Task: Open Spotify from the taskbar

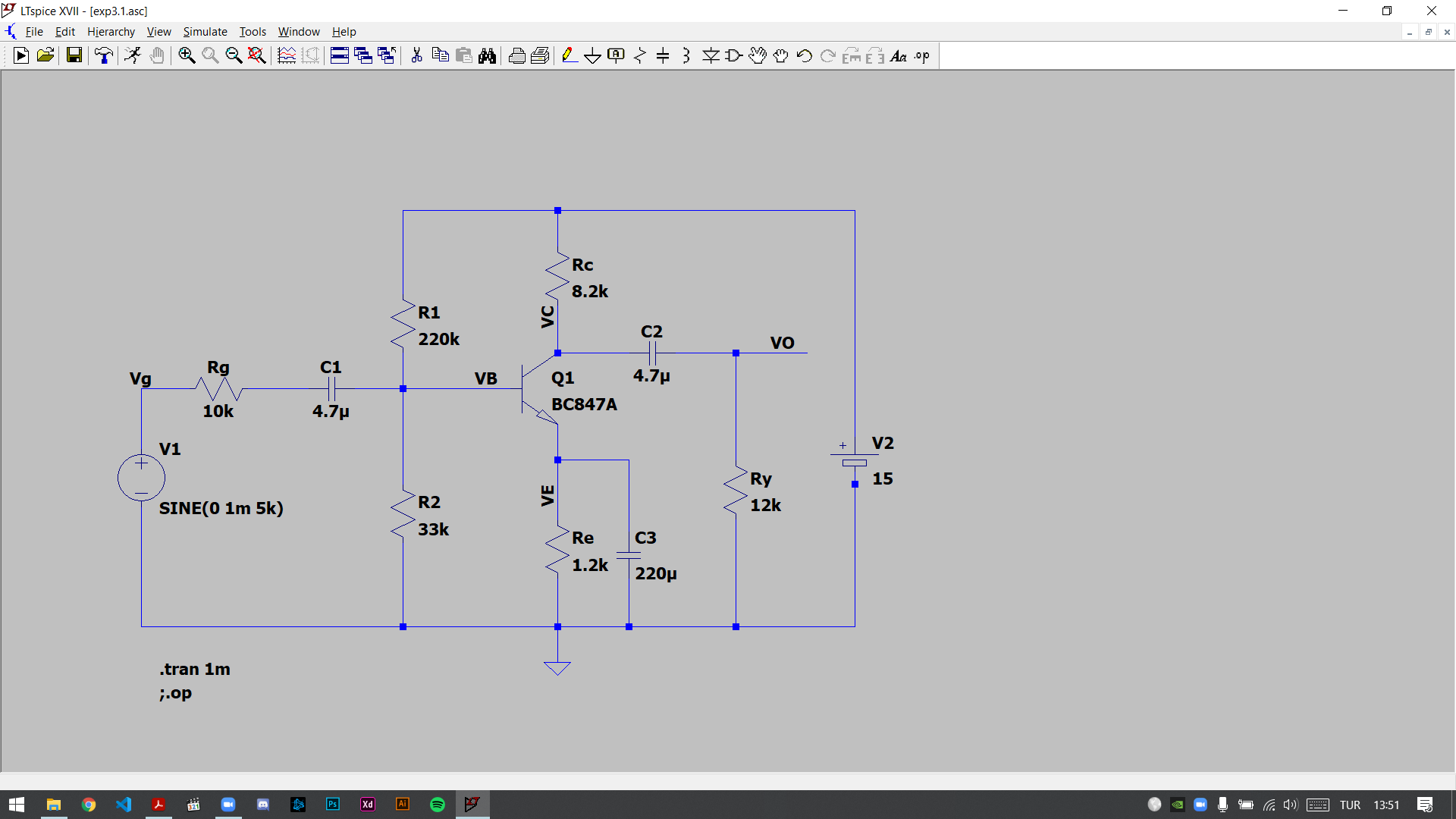Action: (x=438, y=805)
